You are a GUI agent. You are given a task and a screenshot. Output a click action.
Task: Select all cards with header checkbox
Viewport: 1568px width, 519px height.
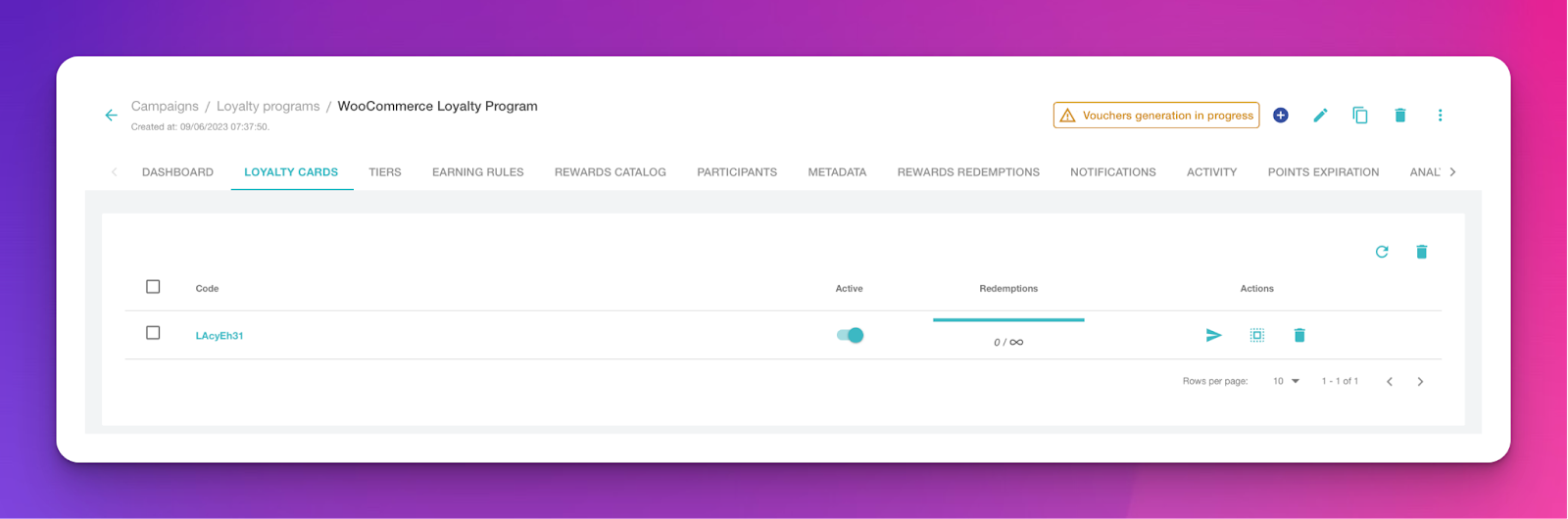click(153, 287)
